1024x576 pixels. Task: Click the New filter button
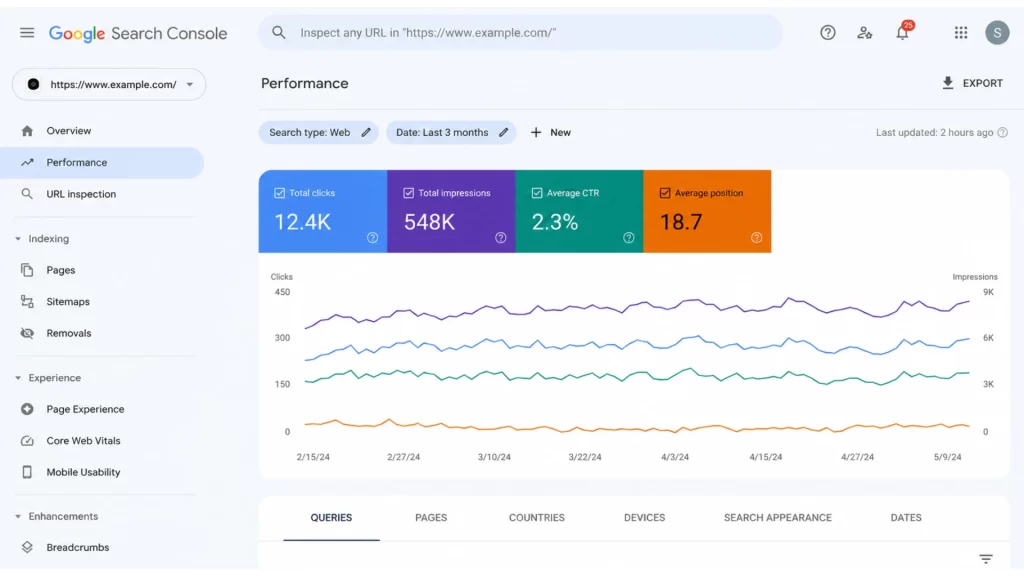coord(551,133)
